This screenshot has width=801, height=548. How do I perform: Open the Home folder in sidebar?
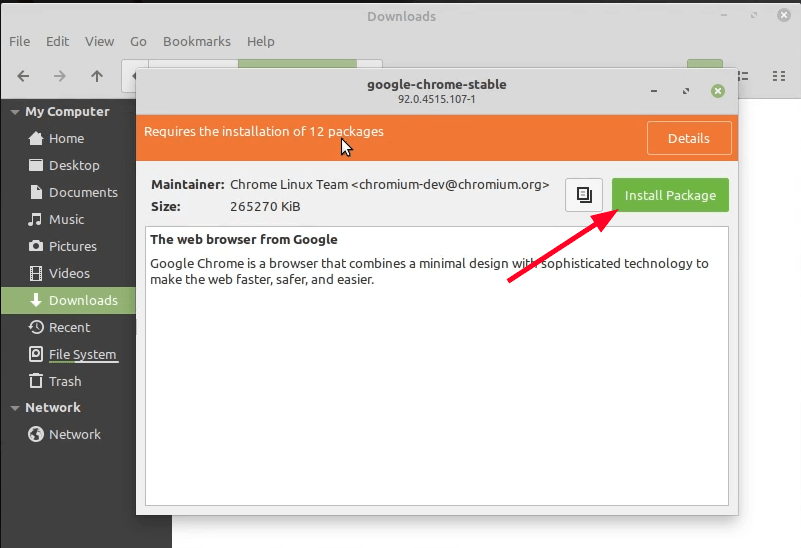66,139
